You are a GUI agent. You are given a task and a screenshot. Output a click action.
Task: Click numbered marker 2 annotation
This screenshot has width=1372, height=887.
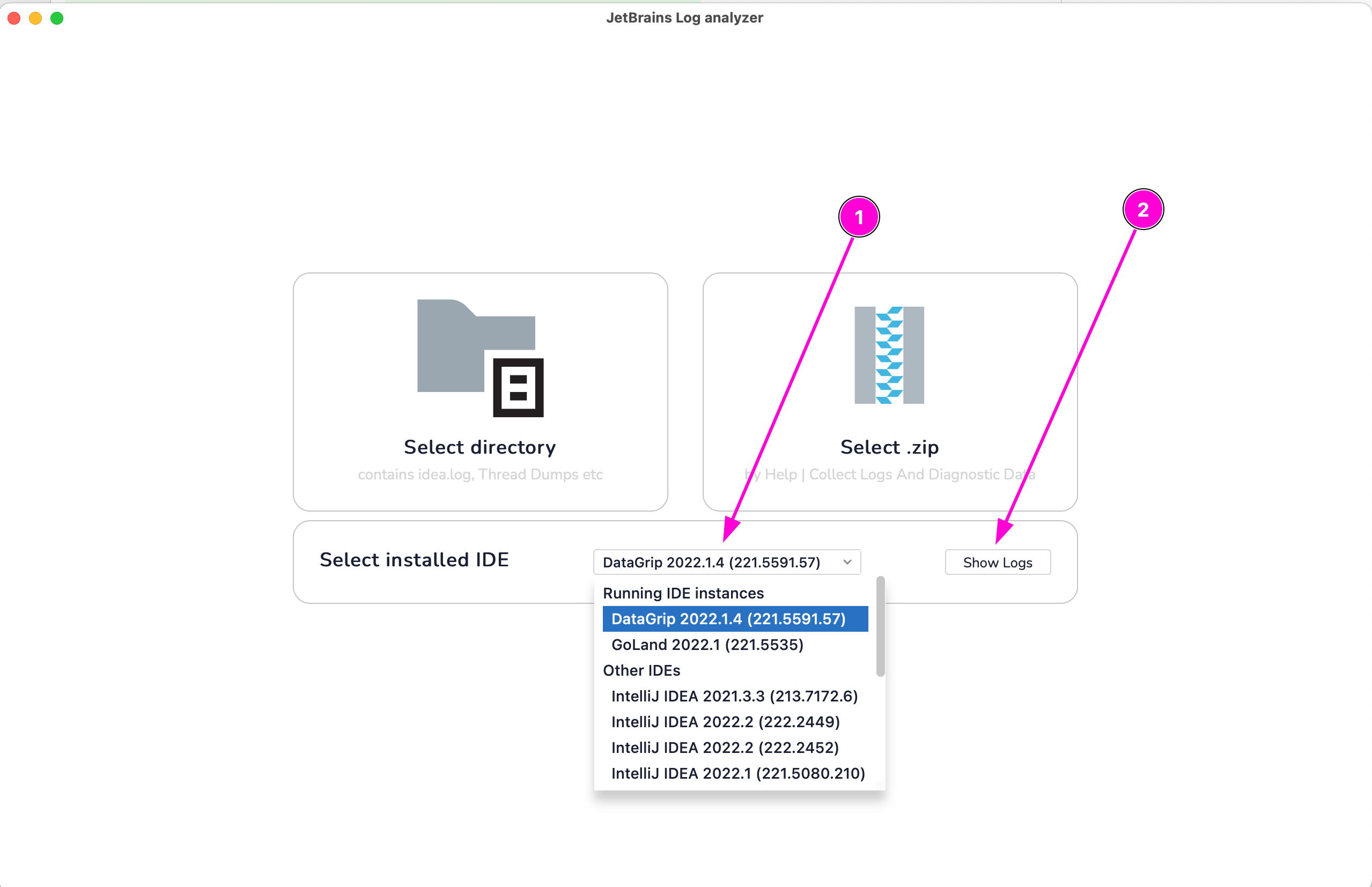(1144, 210)
